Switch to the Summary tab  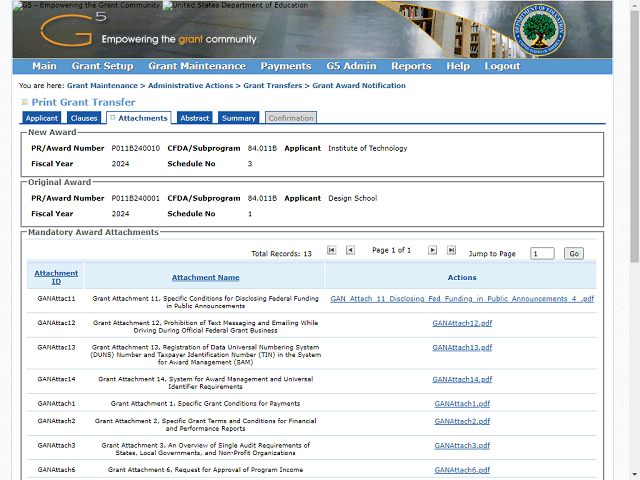(x=239, y=118)
